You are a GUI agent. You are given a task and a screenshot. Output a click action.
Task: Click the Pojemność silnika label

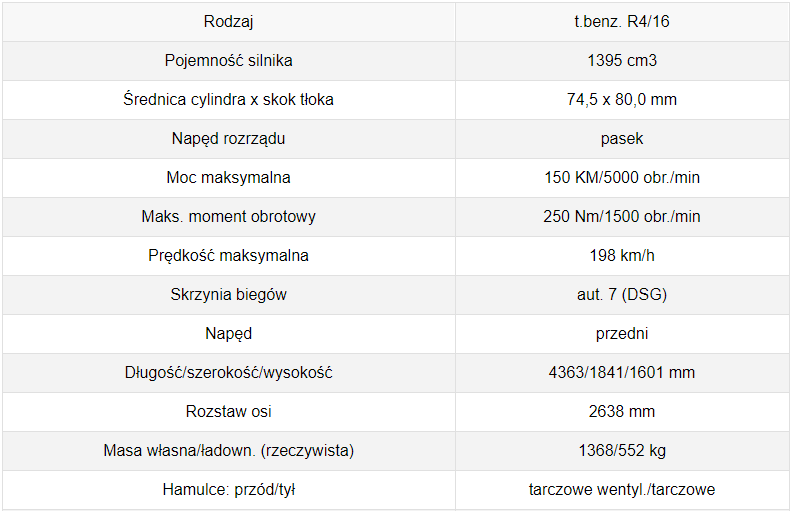[x=228, y=60]
